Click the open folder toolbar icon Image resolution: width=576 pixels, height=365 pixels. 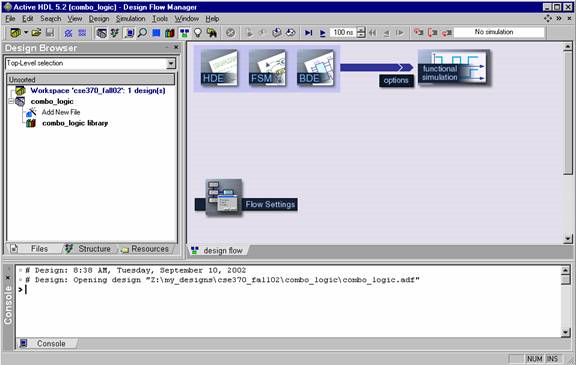click(x=36, y=33)
